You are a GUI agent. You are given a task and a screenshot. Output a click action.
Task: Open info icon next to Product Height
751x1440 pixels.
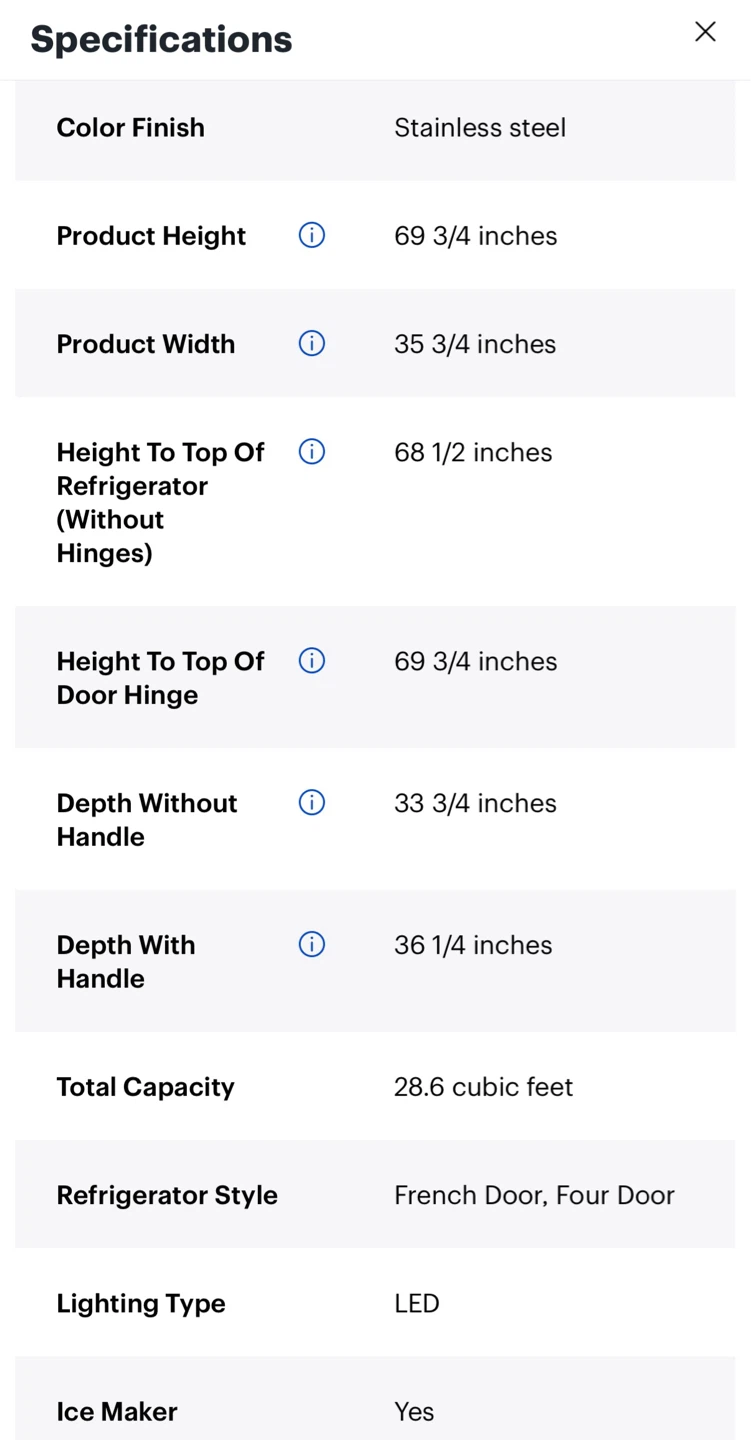click(x=312, y=235)
